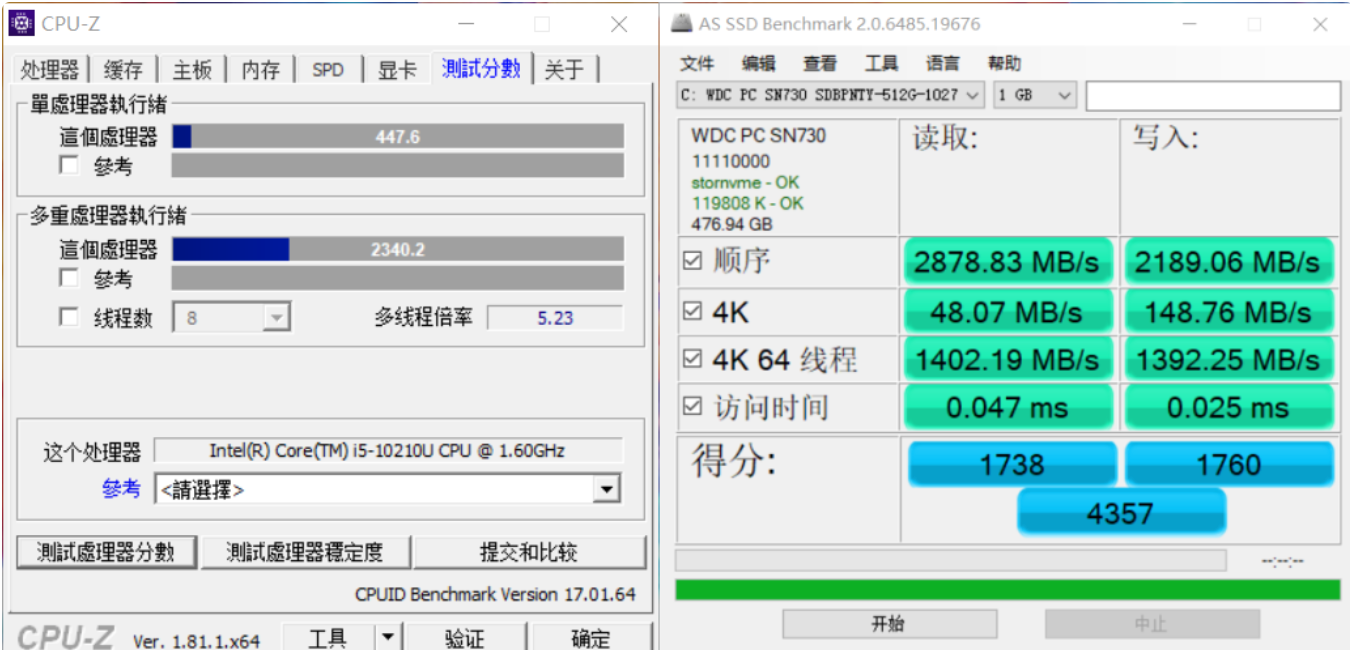Open the thread count dropdown showing 8
The width and height of the screenshot is (1350, 650).
[232, 318]
